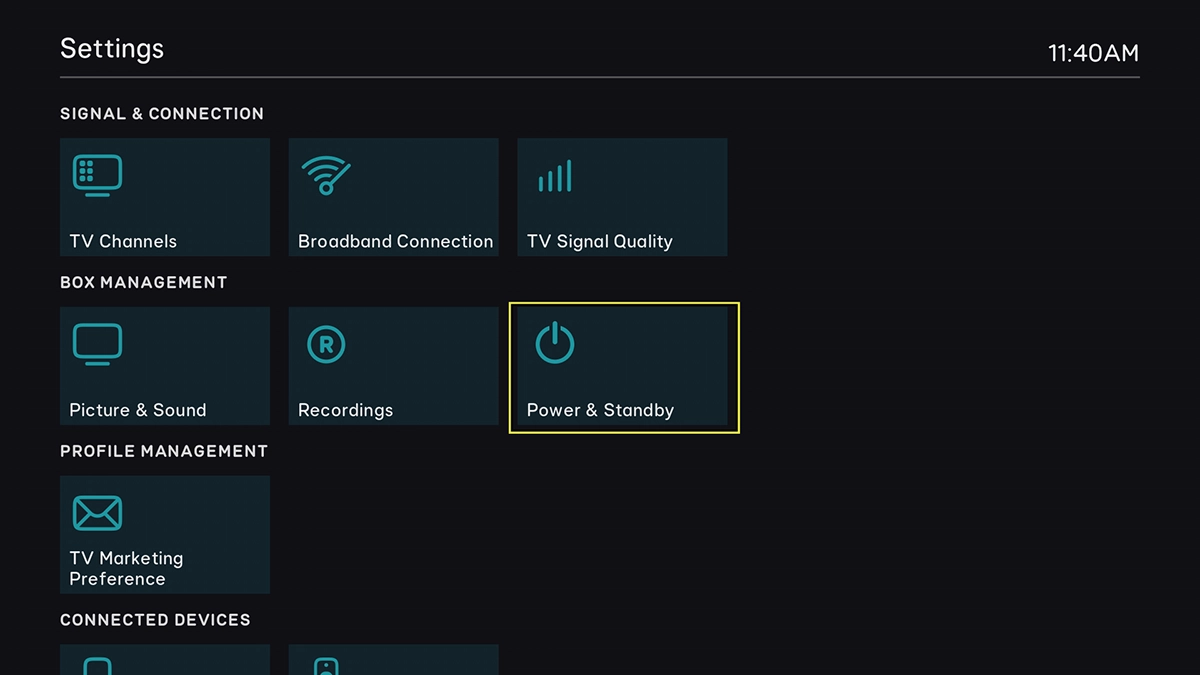Click the TV Channels guide icon
The width and height of the screenshot is (1200, 675).
(97, 175)
